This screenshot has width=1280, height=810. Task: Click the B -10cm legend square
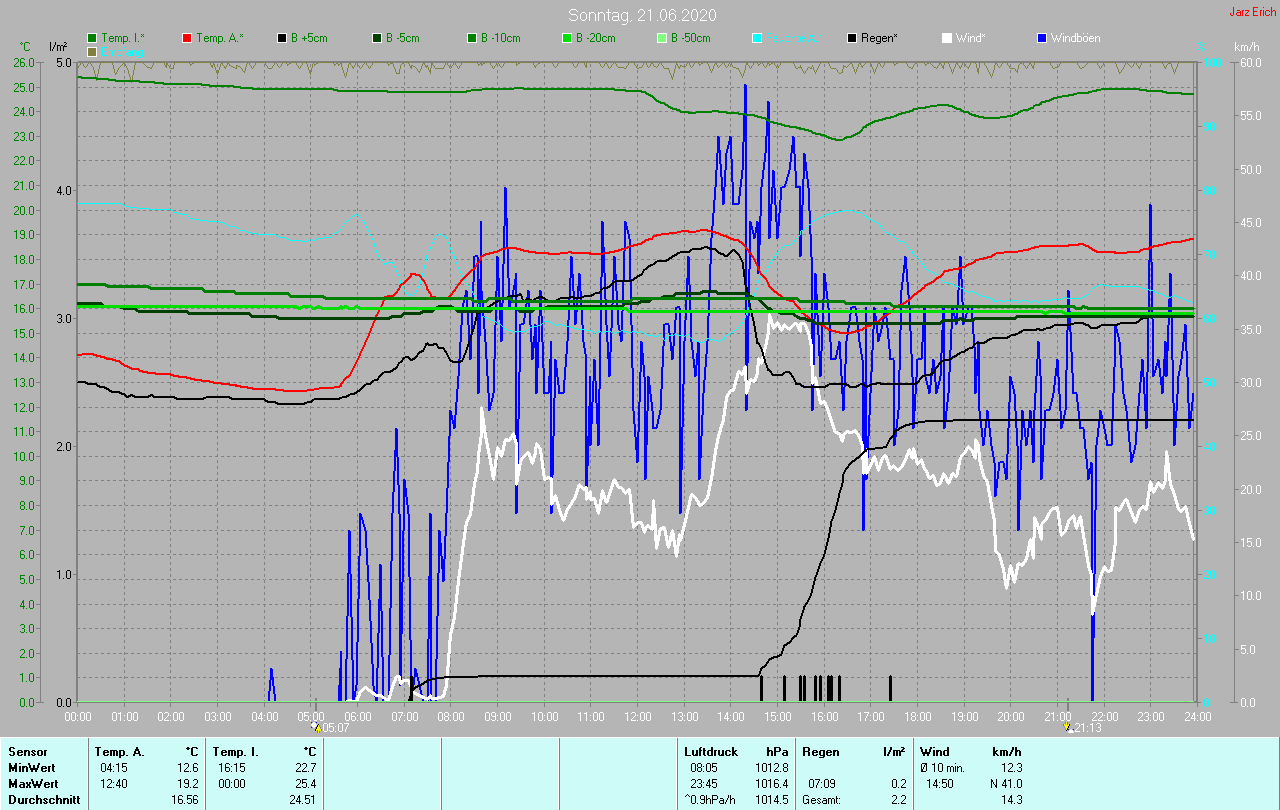coord(472,38)
